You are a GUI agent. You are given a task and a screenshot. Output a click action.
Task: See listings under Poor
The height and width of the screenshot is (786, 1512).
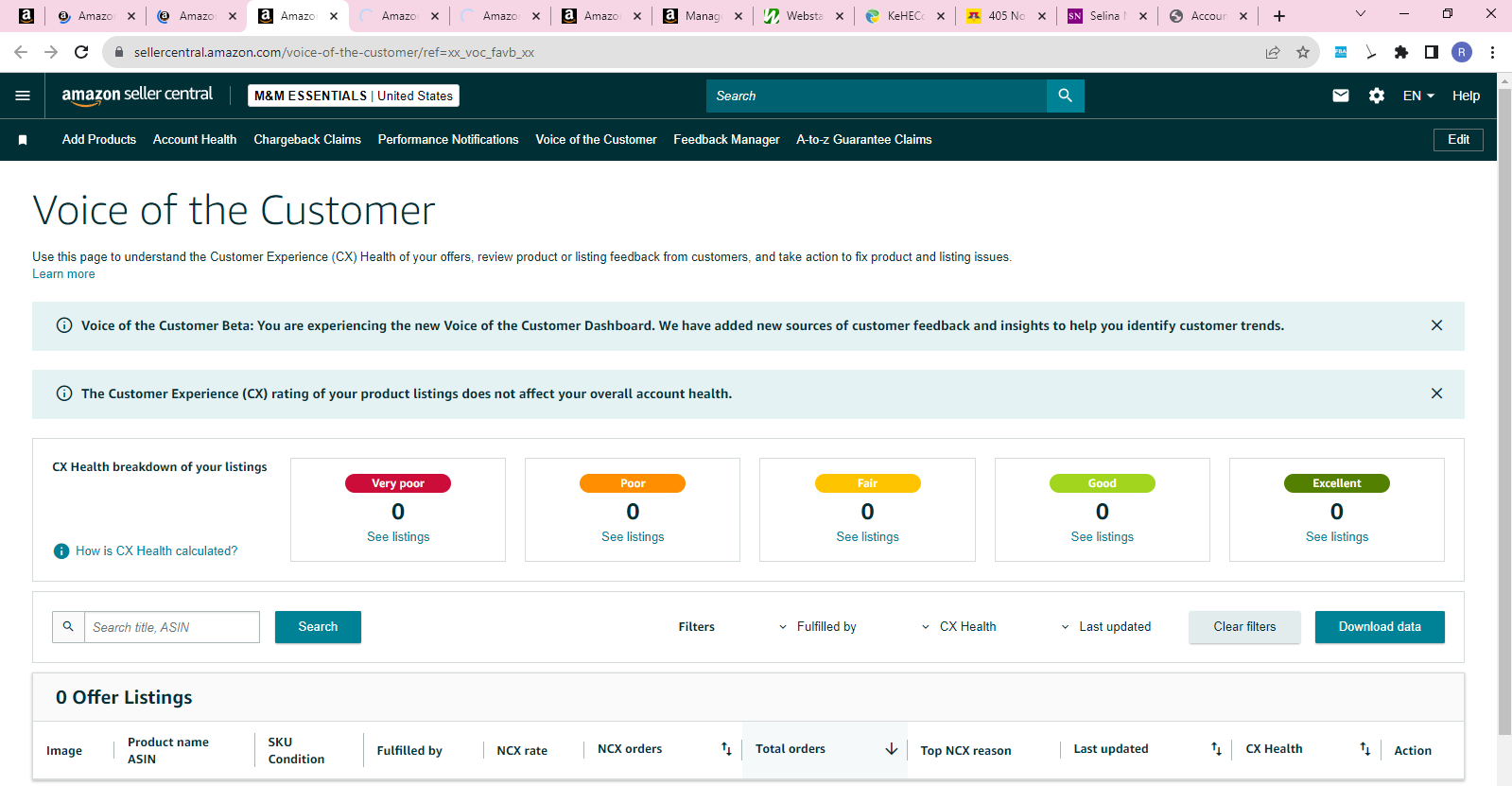pyautogui.click(x=633, y=536)
